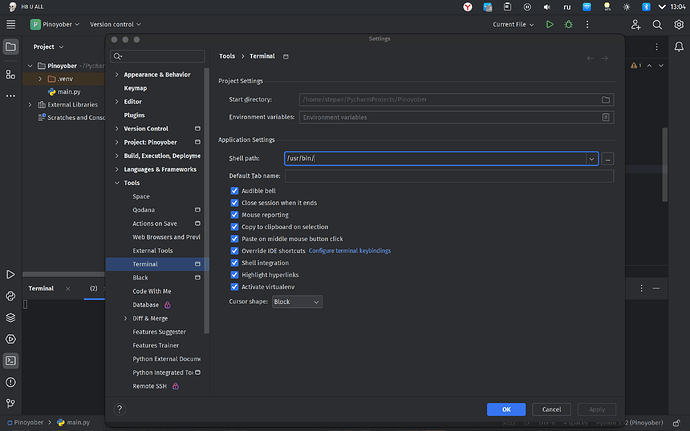The height and width of the screenshot is (431, 690).
Task: Open the main hamburger menu
Action: (11, 24)
